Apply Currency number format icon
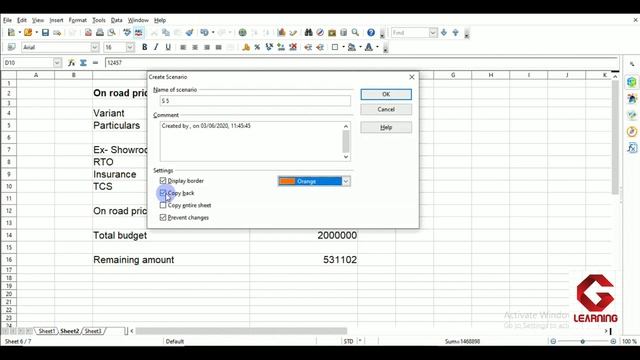640x360 pixels. tap(246, 47)
